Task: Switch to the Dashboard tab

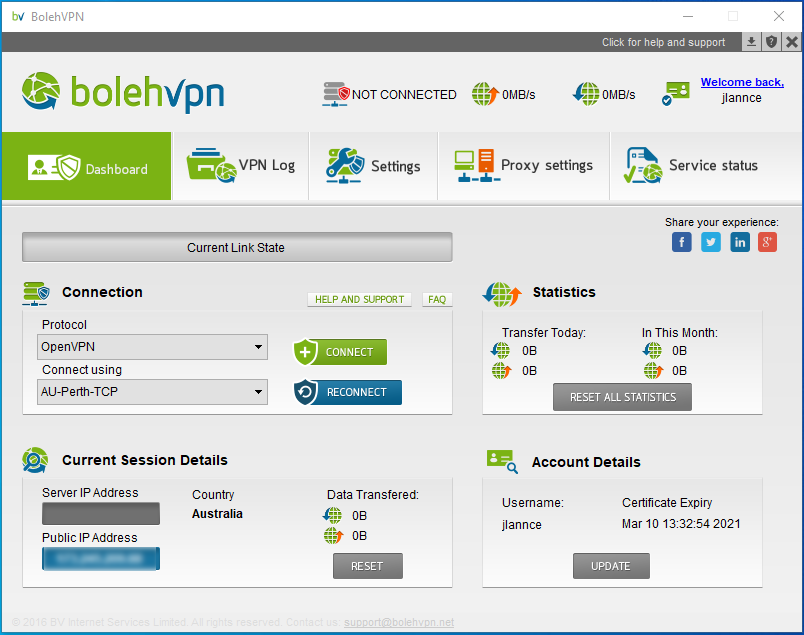Action: click(87, 166)
